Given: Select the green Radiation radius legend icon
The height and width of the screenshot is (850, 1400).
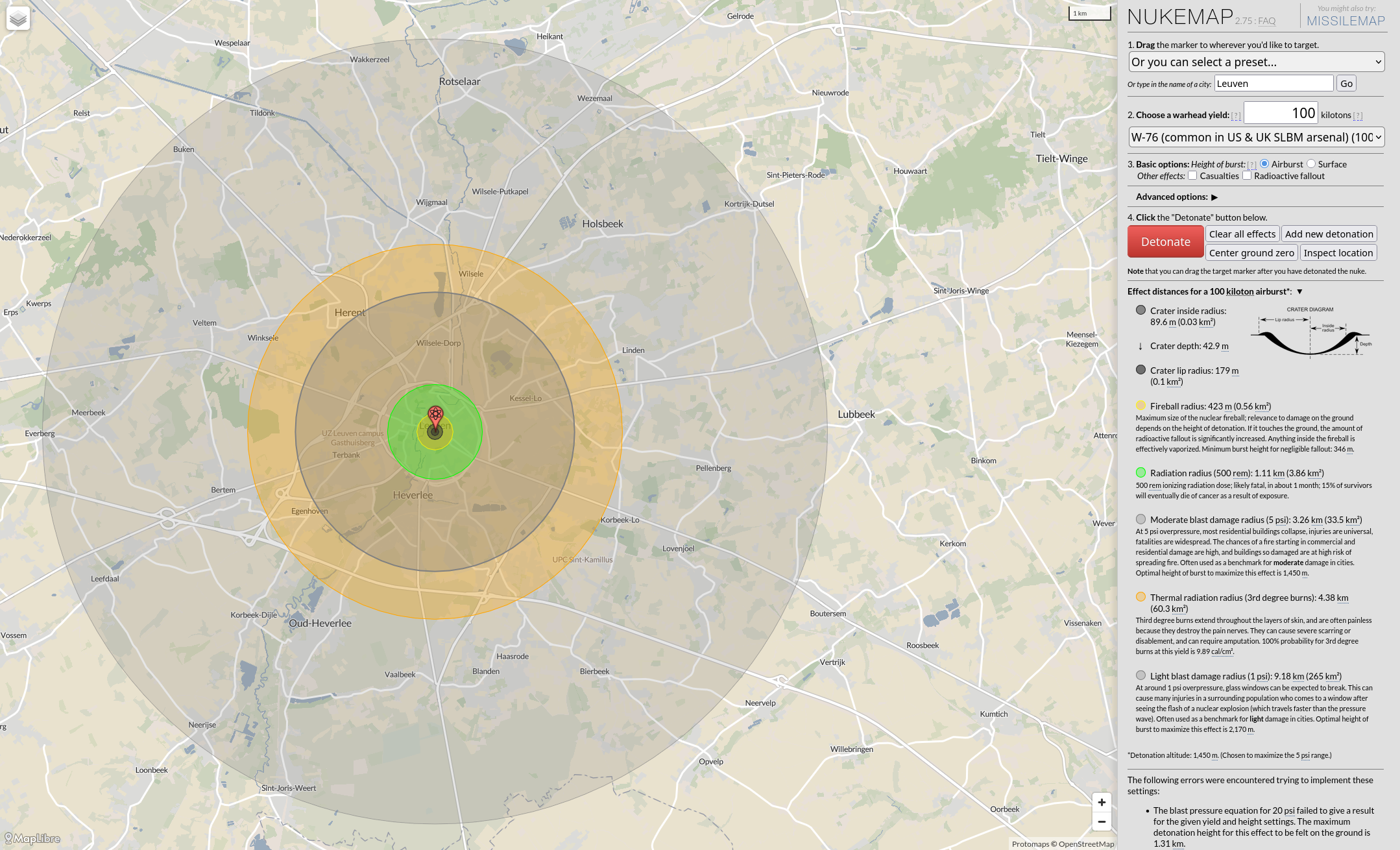Looking at the screenshot, I should 1141,472.
